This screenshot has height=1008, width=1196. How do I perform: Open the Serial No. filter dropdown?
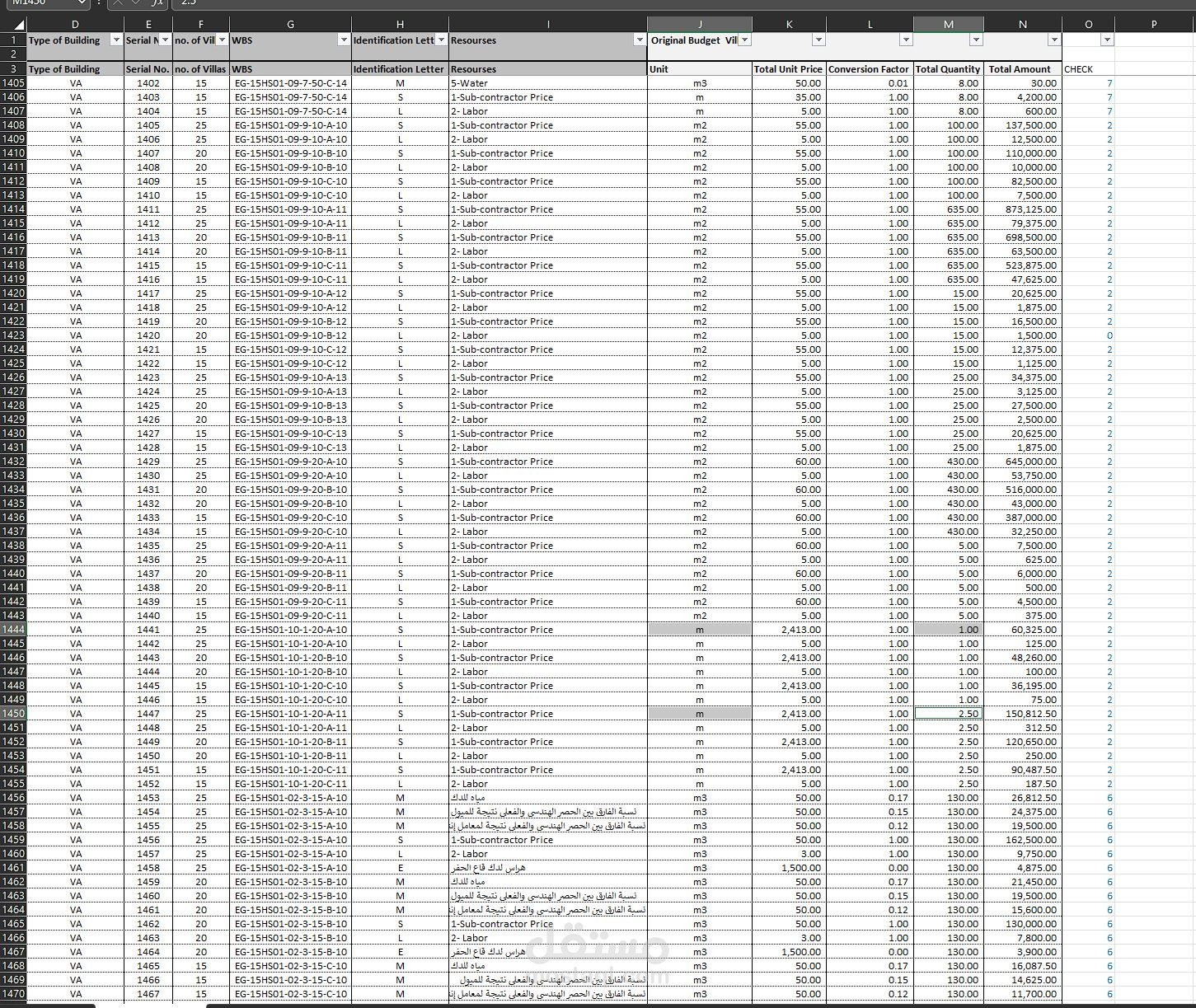click(165, 40)
